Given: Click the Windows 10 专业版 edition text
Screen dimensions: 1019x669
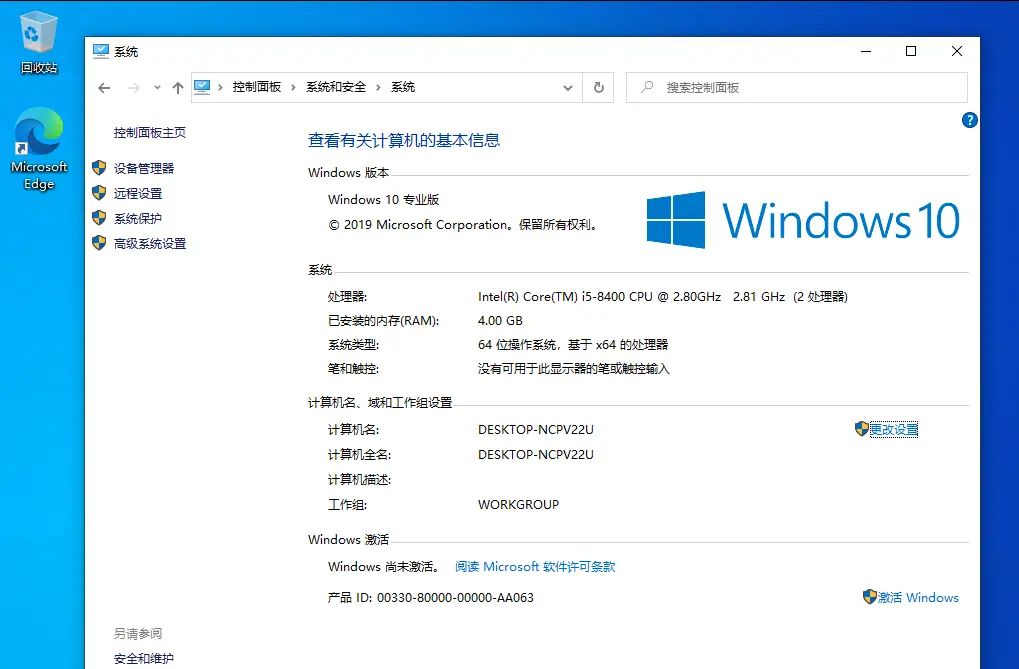Looking at the screenshot, I should pos(383,200).
